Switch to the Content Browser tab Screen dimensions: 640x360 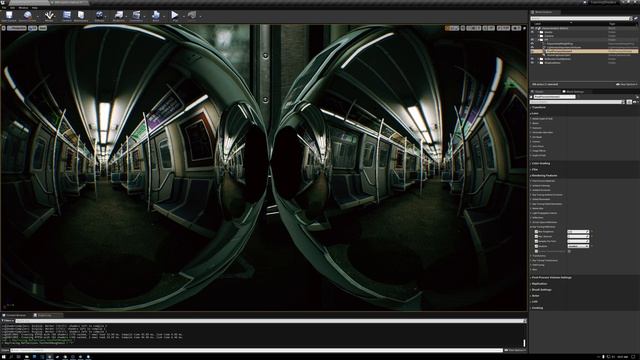16,315
